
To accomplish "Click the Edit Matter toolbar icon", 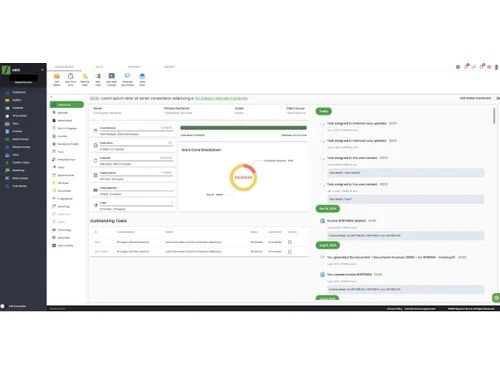I will tap(57, 77).
